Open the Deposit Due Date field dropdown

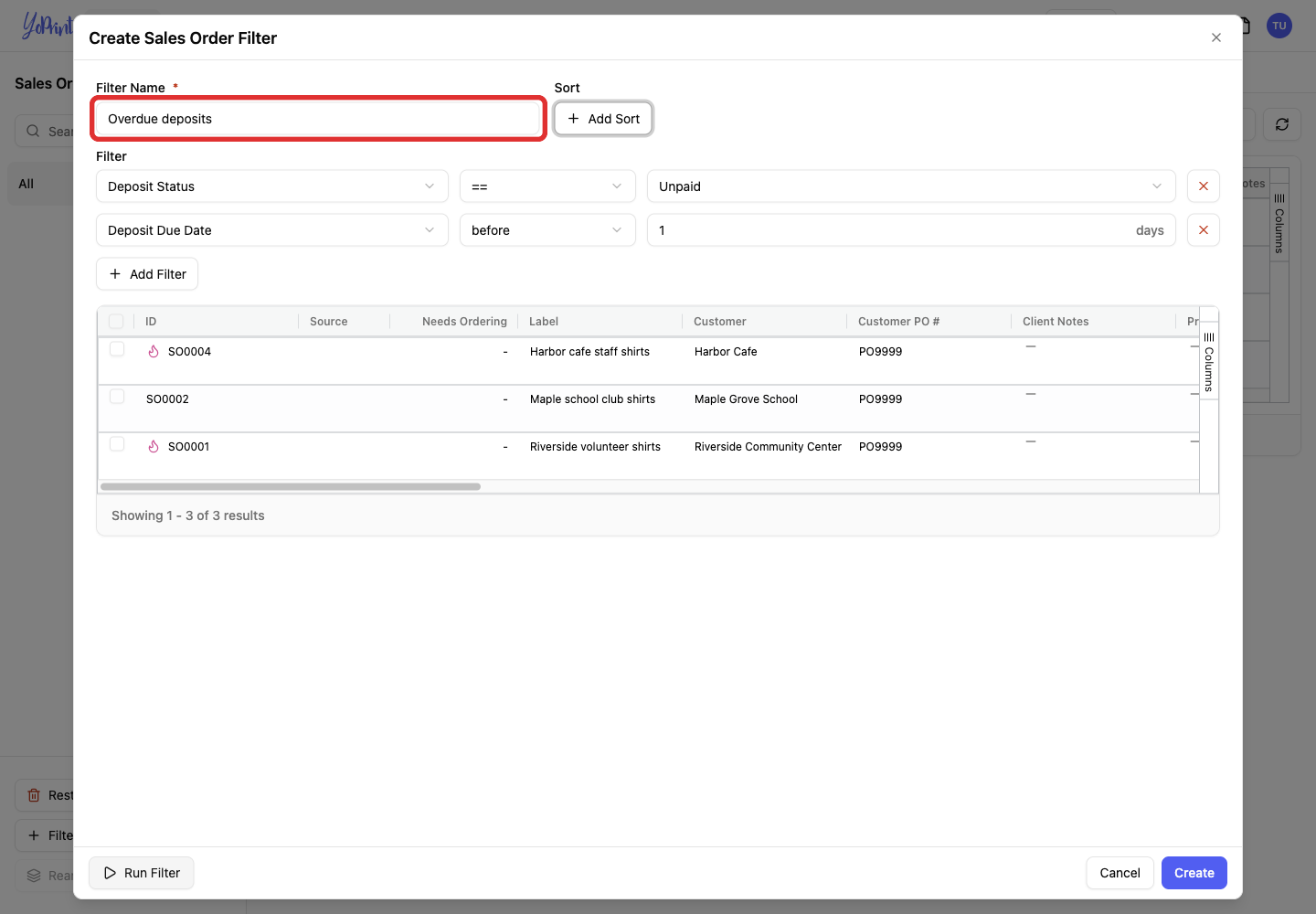tap(272, 230)
